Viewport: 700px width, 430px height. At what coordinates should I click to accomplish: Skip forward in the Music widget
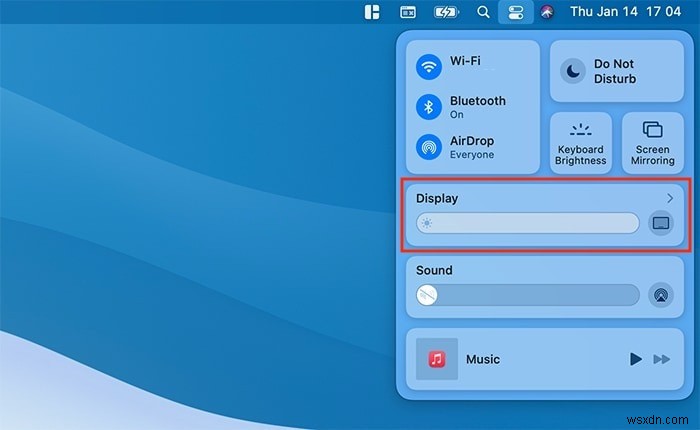point(662,359)
